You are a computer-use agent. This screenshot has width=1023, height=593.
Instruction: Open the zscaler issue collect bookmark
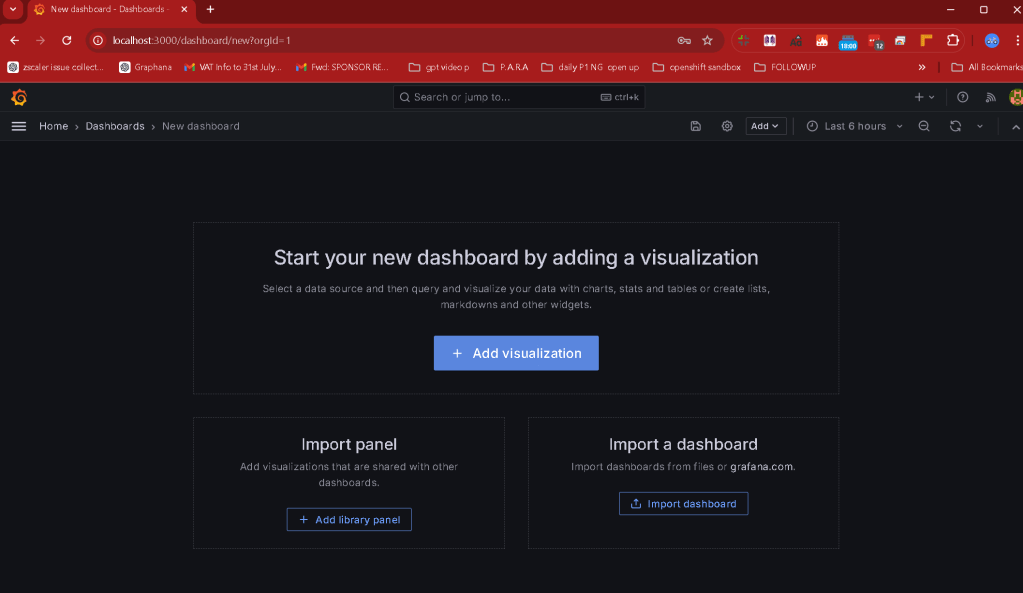(x=55, y=67)
